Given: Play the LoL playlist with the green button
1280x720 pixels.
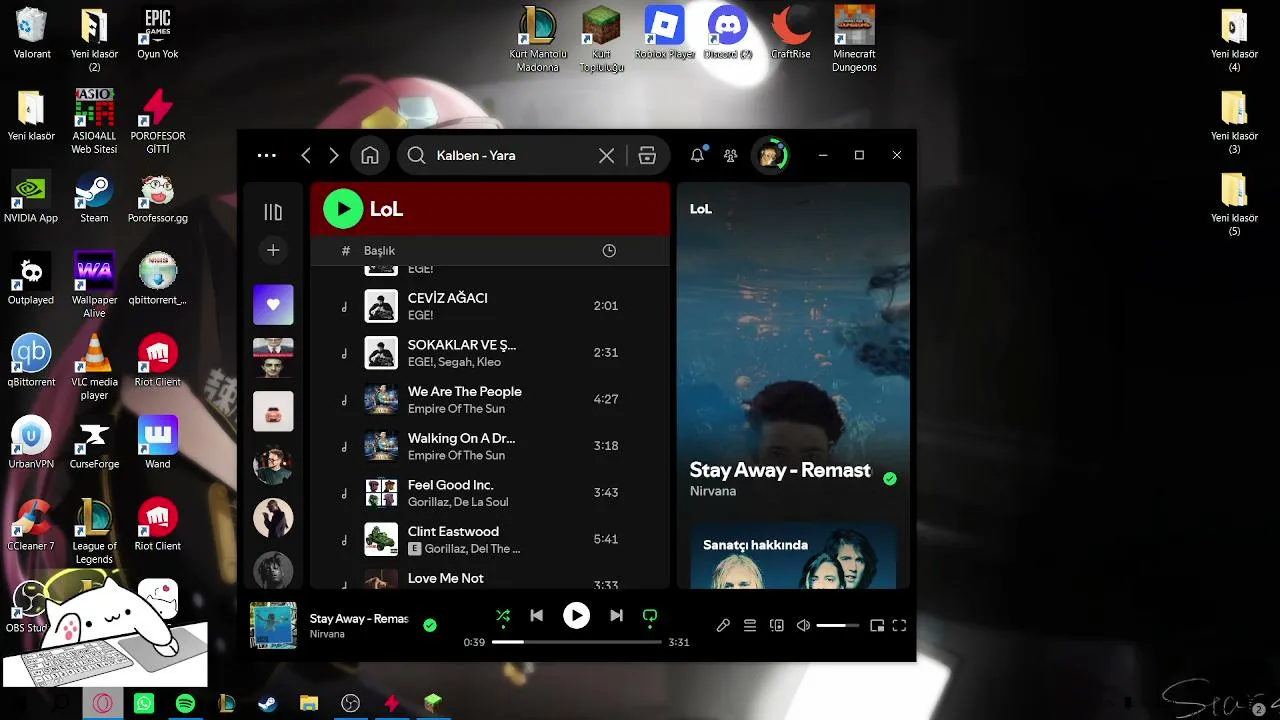Looking at the screenshot, I should 343,209.
